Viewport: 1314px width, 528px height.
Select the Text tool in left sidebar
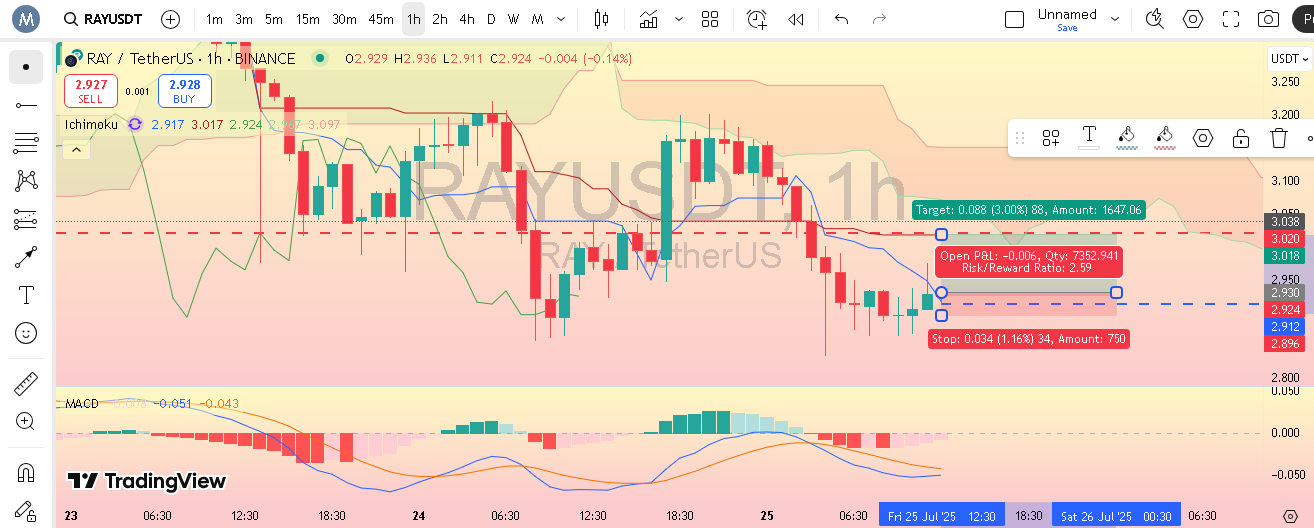coord(26,295)
